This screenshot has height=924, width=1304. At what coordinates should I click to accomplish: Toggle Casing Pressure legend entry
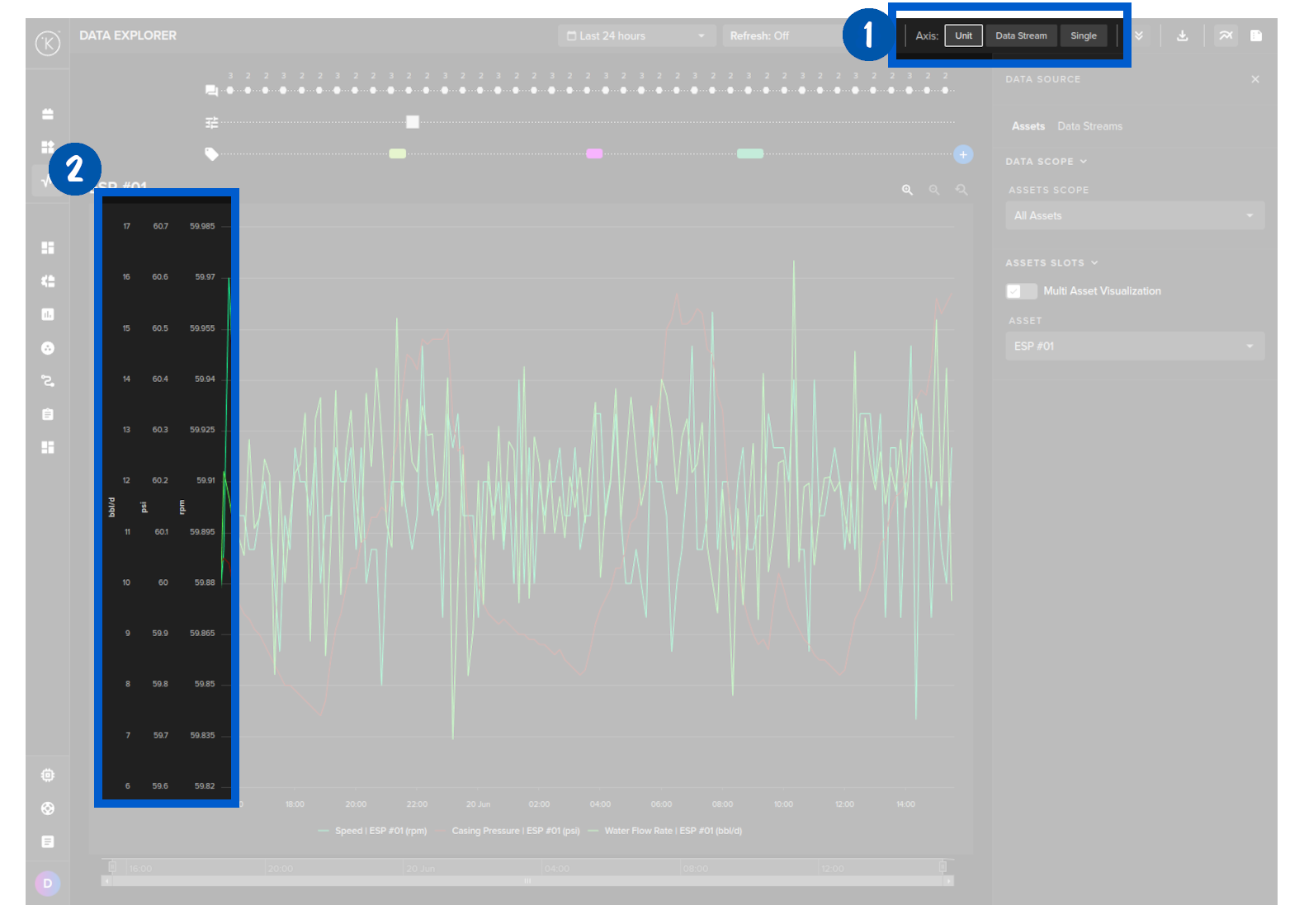[x=515, y=831]
